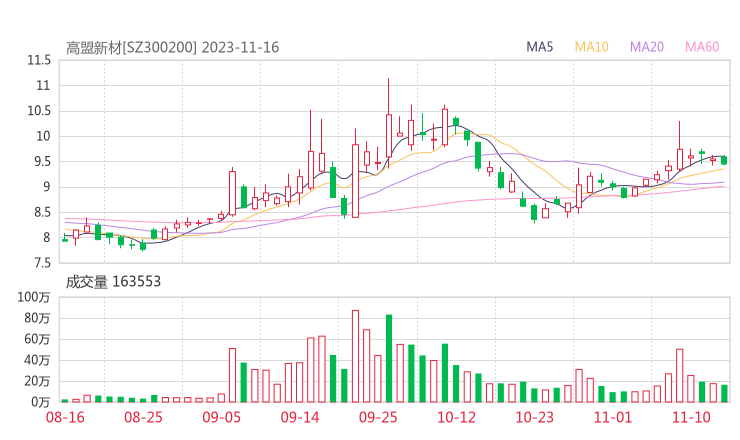Screen dimensions: 740x440
Task: Click the MA10 legend label
Action: tap(591, 47)
